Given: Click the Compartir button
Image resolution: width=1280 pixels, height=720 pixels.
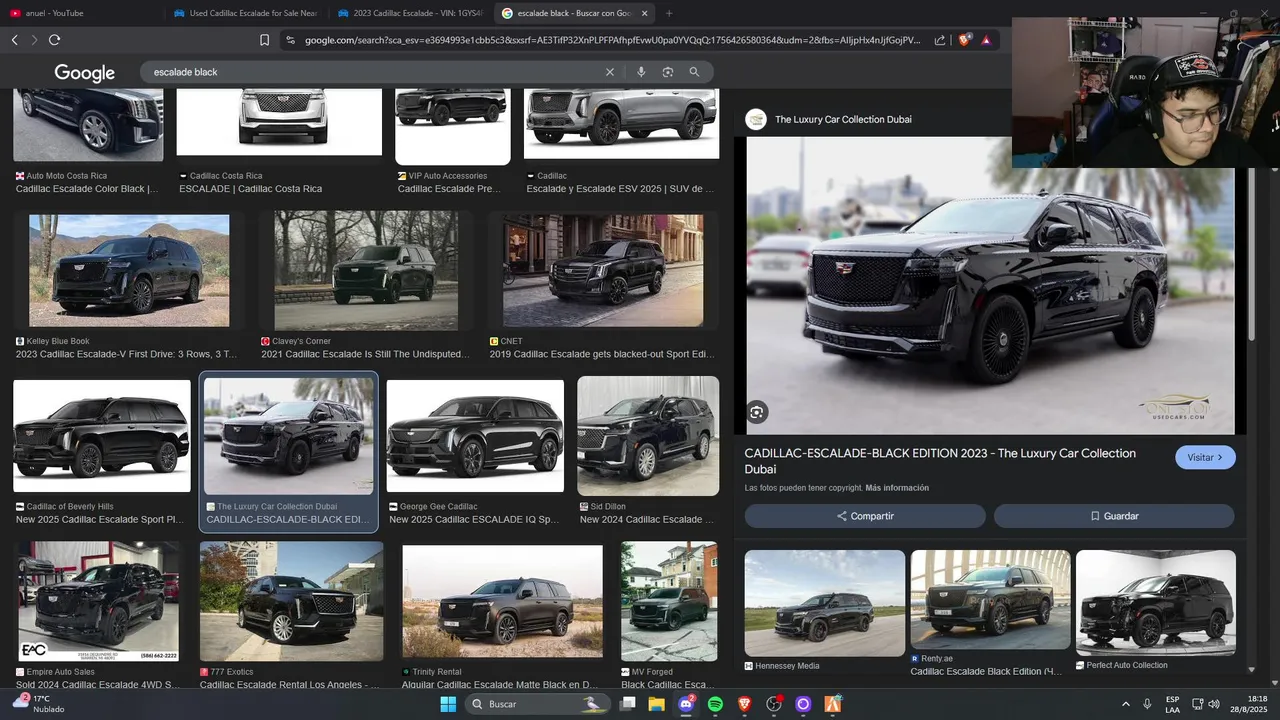Looking at the screenshot, I should [865, 516].
